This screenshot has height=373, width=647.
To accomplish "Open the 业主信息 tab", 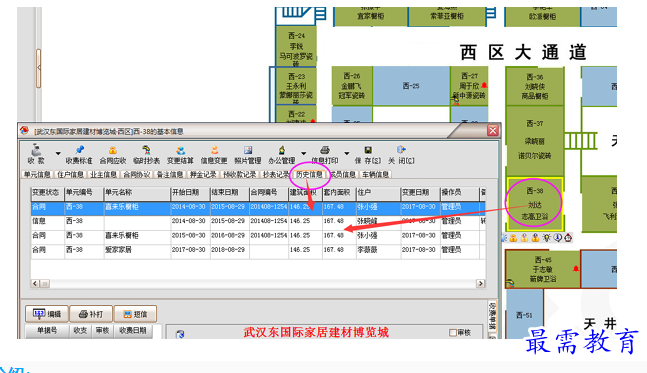I will click(x=103, y=175).
